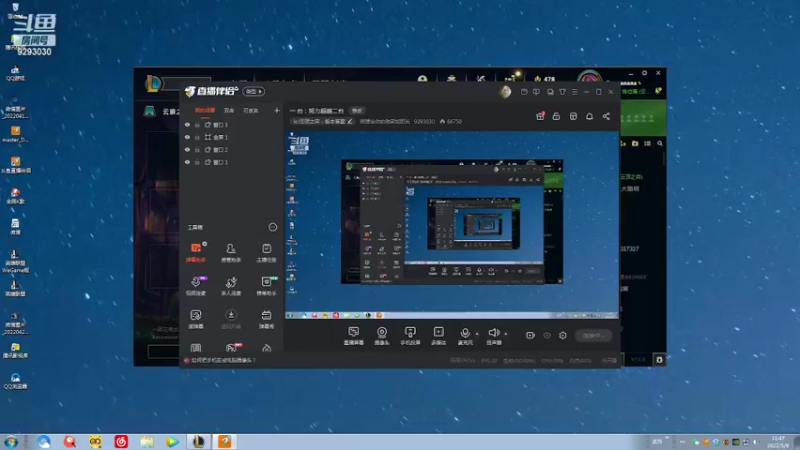
Task: Open stream settings gear in bottom toolbar
Action: [563, 335]
